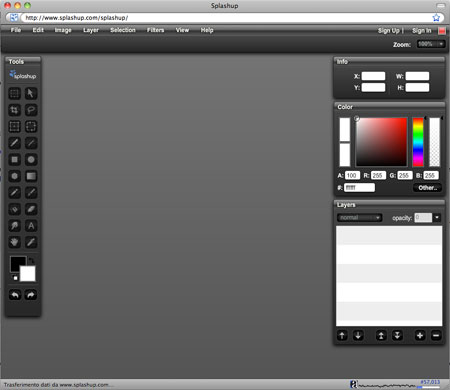Add a new layer with plus button
450x390 pixels.
[x=420, y=335]
